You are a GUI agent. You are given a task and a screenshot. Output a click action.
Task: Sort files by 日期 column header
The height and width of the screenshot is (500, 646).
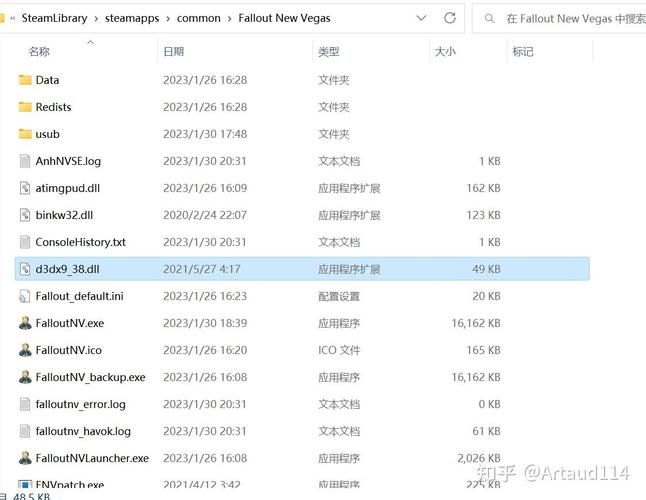(x=173, y=51)
